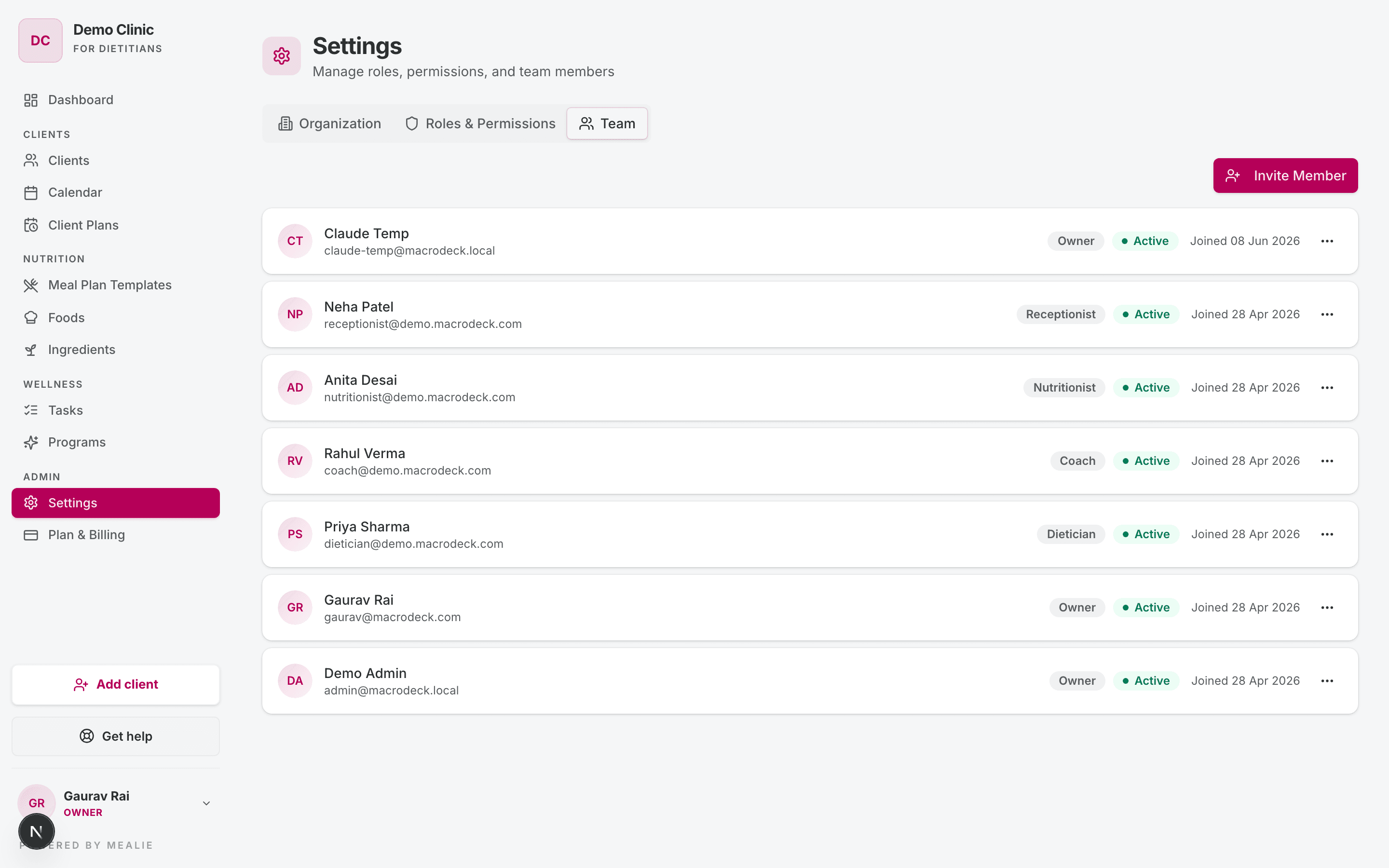Click the Programs sparkle icon

(x=31, y=443)
